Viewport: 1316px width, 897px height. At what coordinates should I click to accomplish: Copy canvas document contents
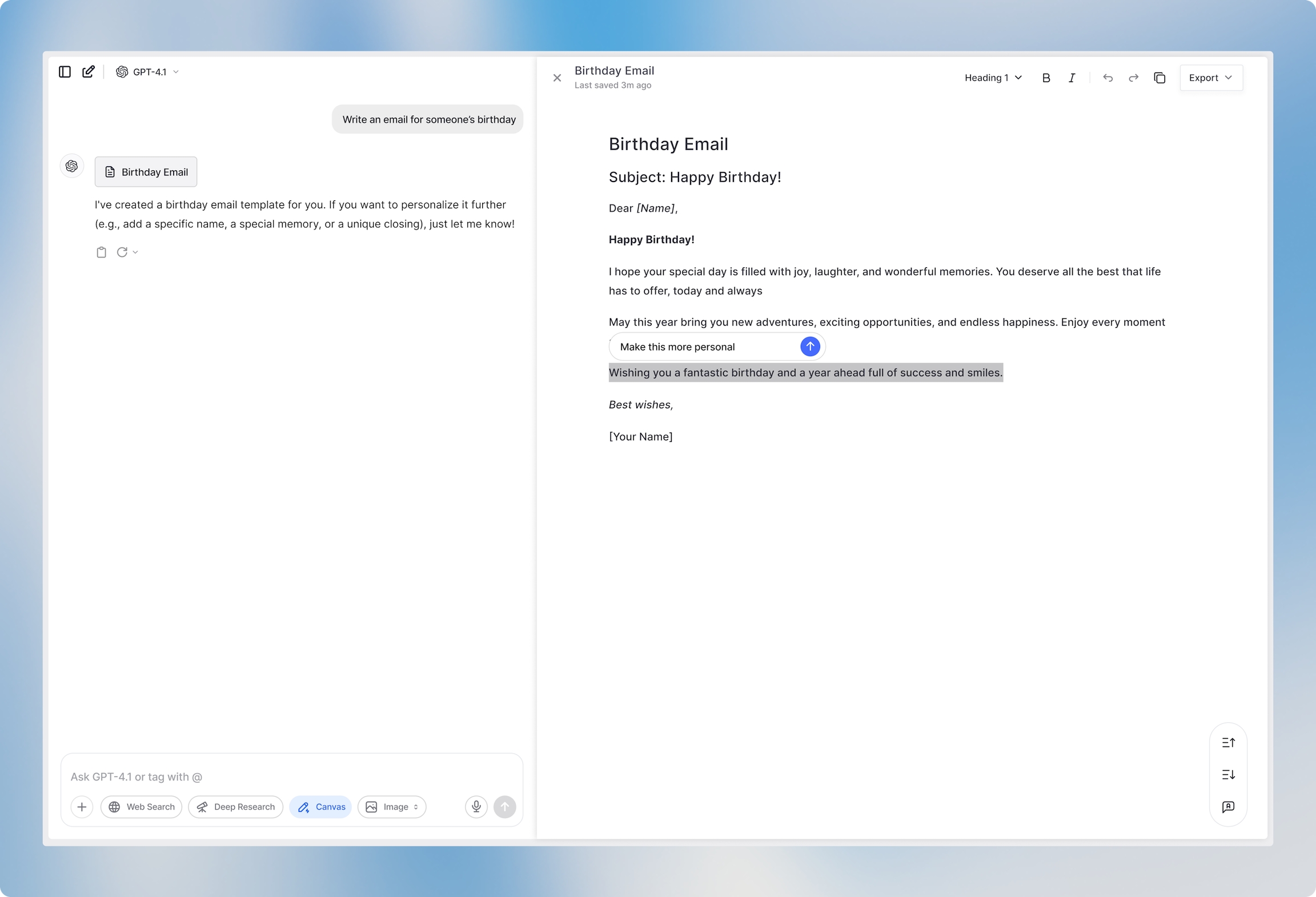tap(1159, 78)
